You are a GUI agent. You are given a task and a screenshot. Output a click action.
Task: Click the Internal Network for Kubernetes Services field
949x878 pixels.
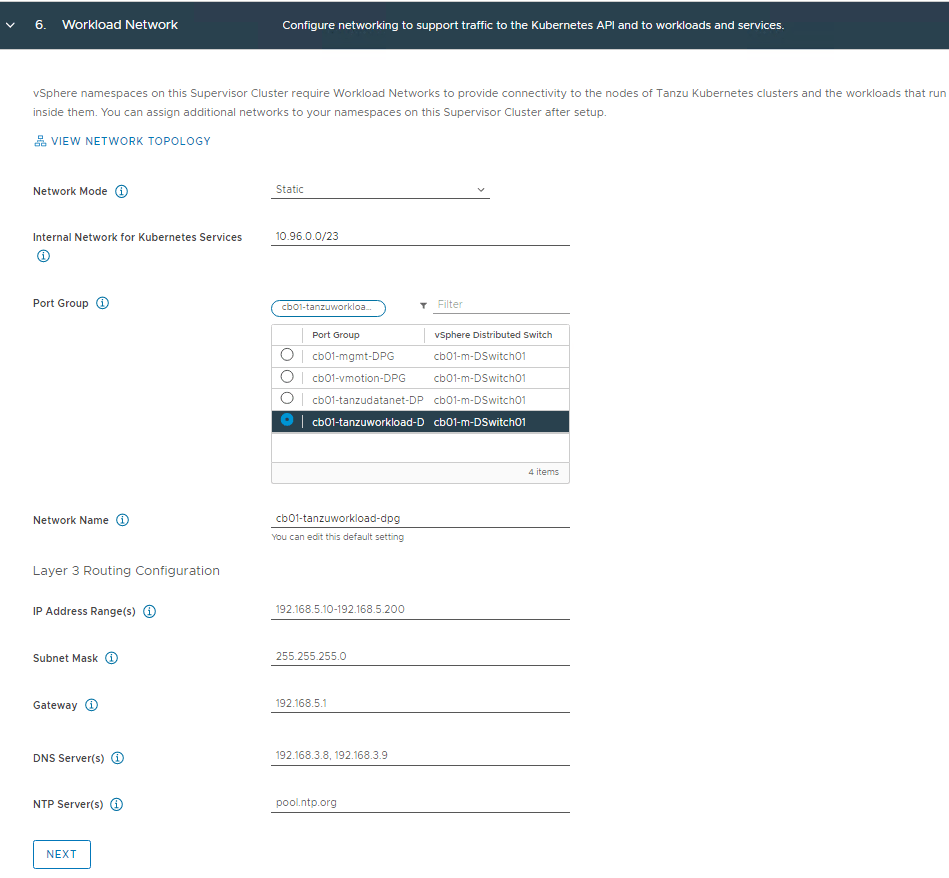click(420, 237)
